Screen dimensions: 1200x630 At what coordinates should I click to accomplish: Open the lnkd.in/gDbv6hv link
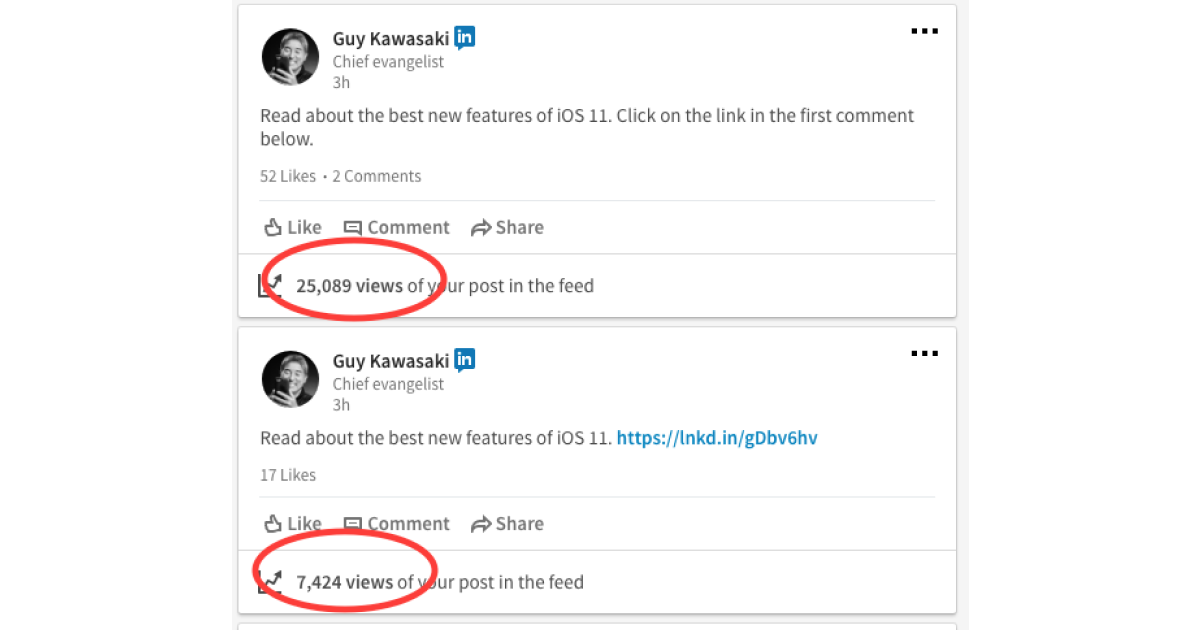(717, 438)
